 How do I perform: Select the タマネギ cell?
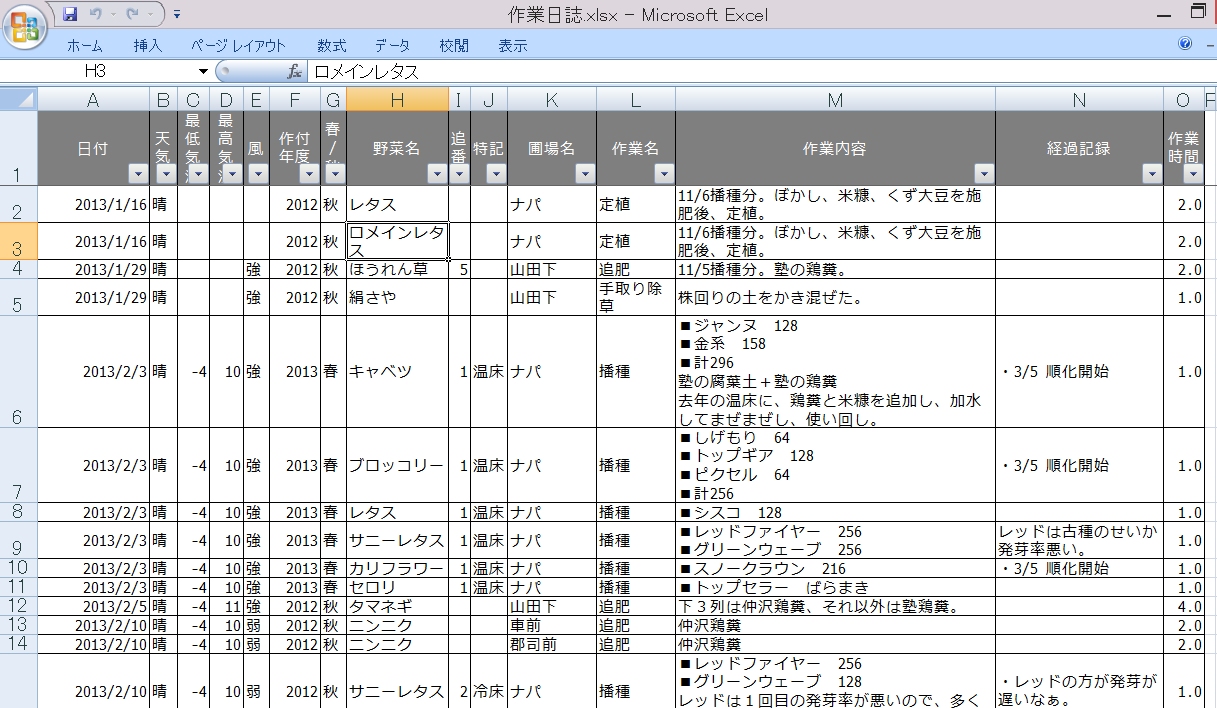coord(398,606)
